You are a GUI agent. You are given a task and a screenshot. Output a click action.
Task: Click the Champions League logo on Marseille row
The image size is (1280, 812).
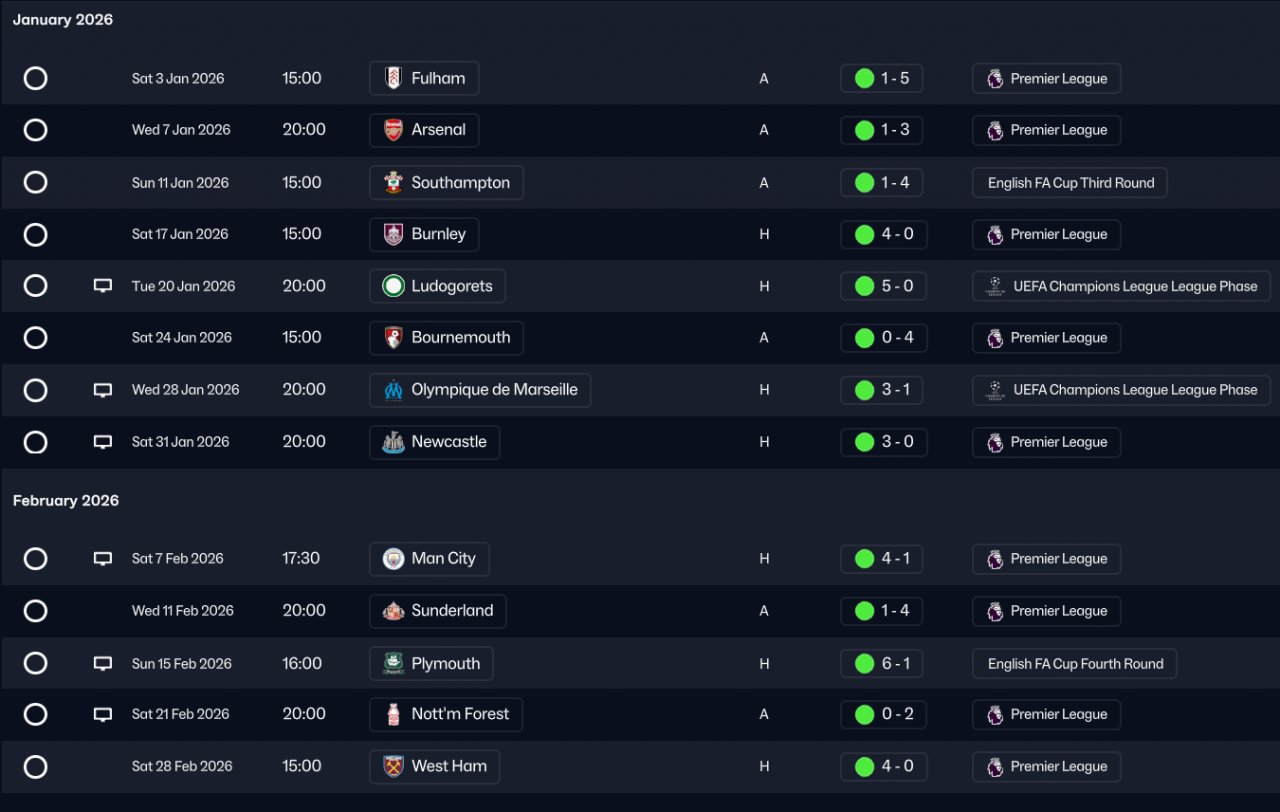(995, 390)
